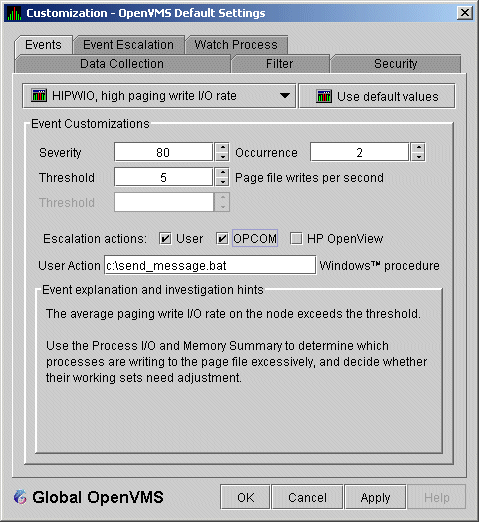Click the Cancel button
The width and height of the screenshot is (479, 522).
click(307, 497)
